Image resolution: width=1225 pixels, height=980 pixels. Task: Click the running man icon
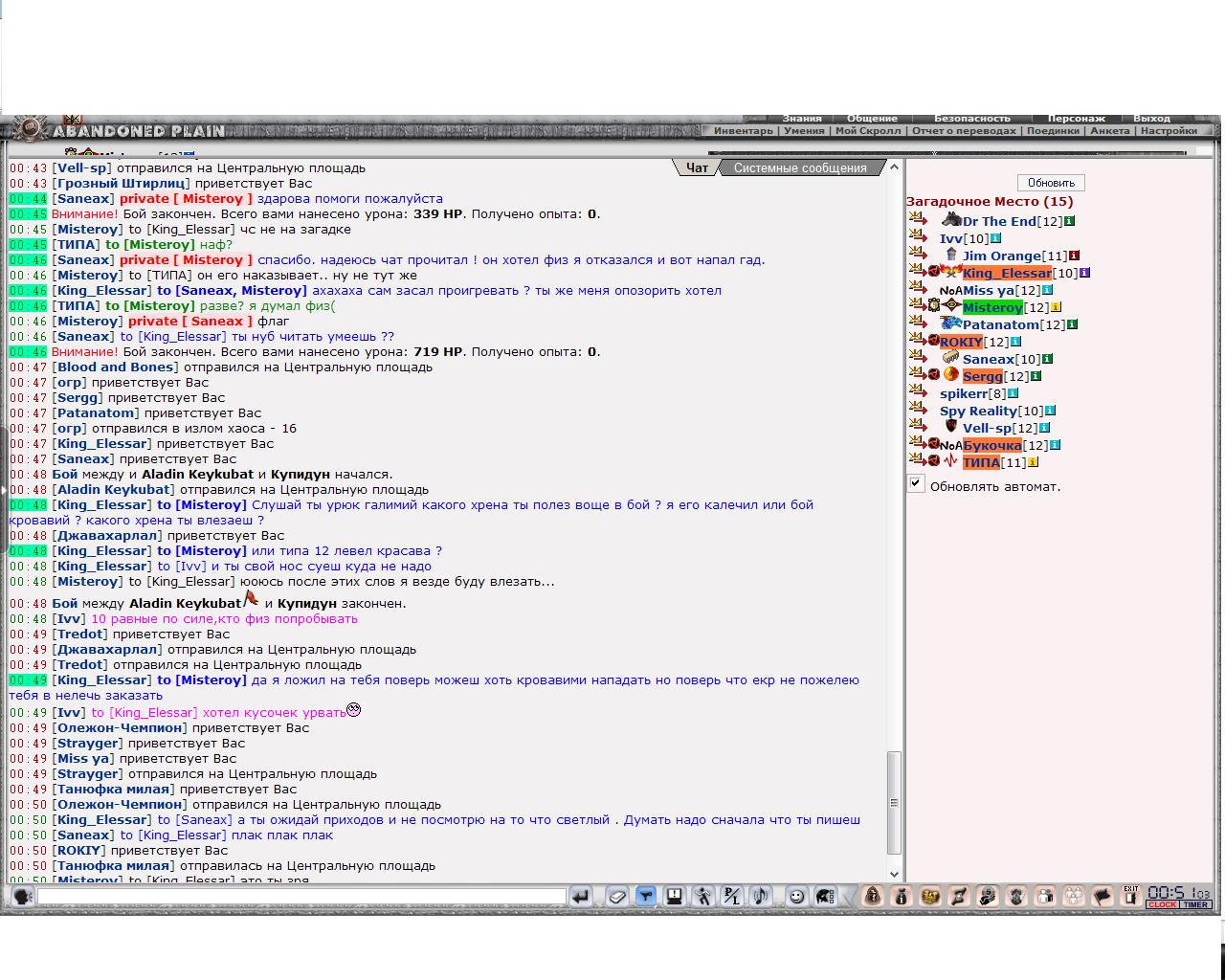(703, 897)
